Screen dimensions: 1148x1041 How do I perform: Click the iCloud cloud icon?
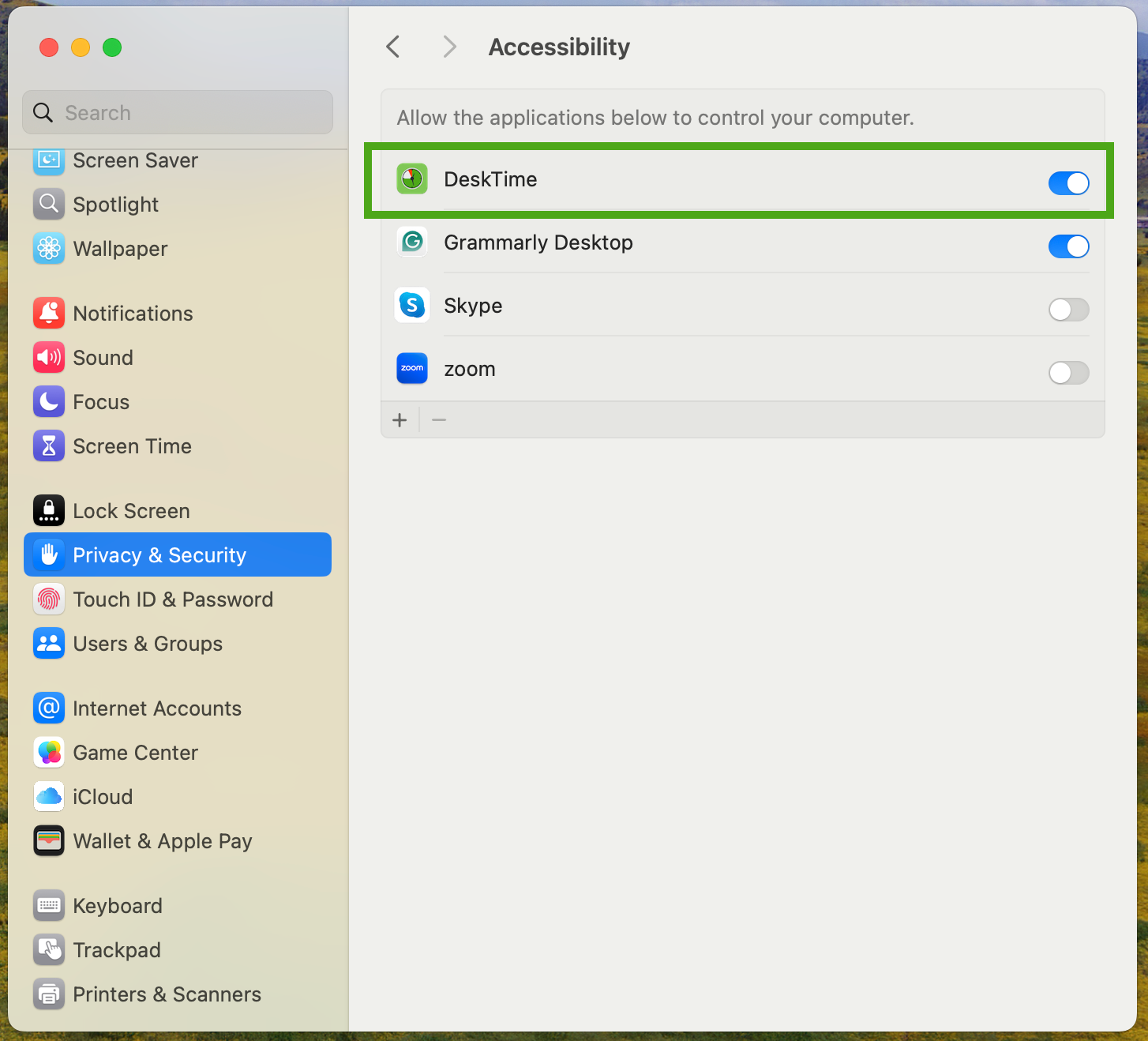click(49, 797)
